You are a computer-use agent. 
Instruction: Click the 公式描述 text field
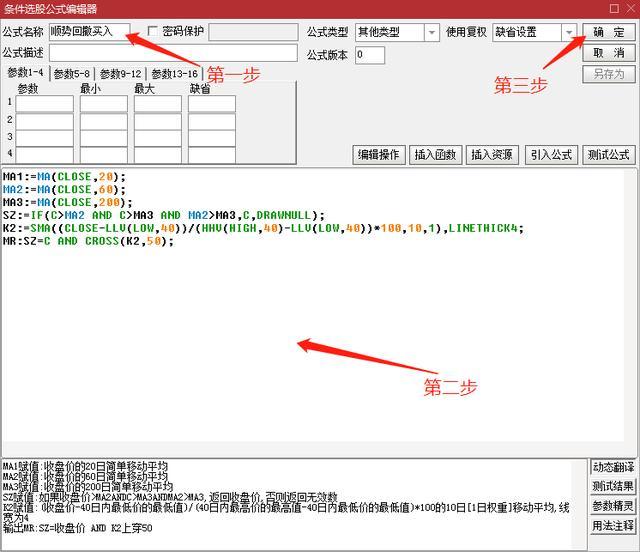[x=173, y=53]
